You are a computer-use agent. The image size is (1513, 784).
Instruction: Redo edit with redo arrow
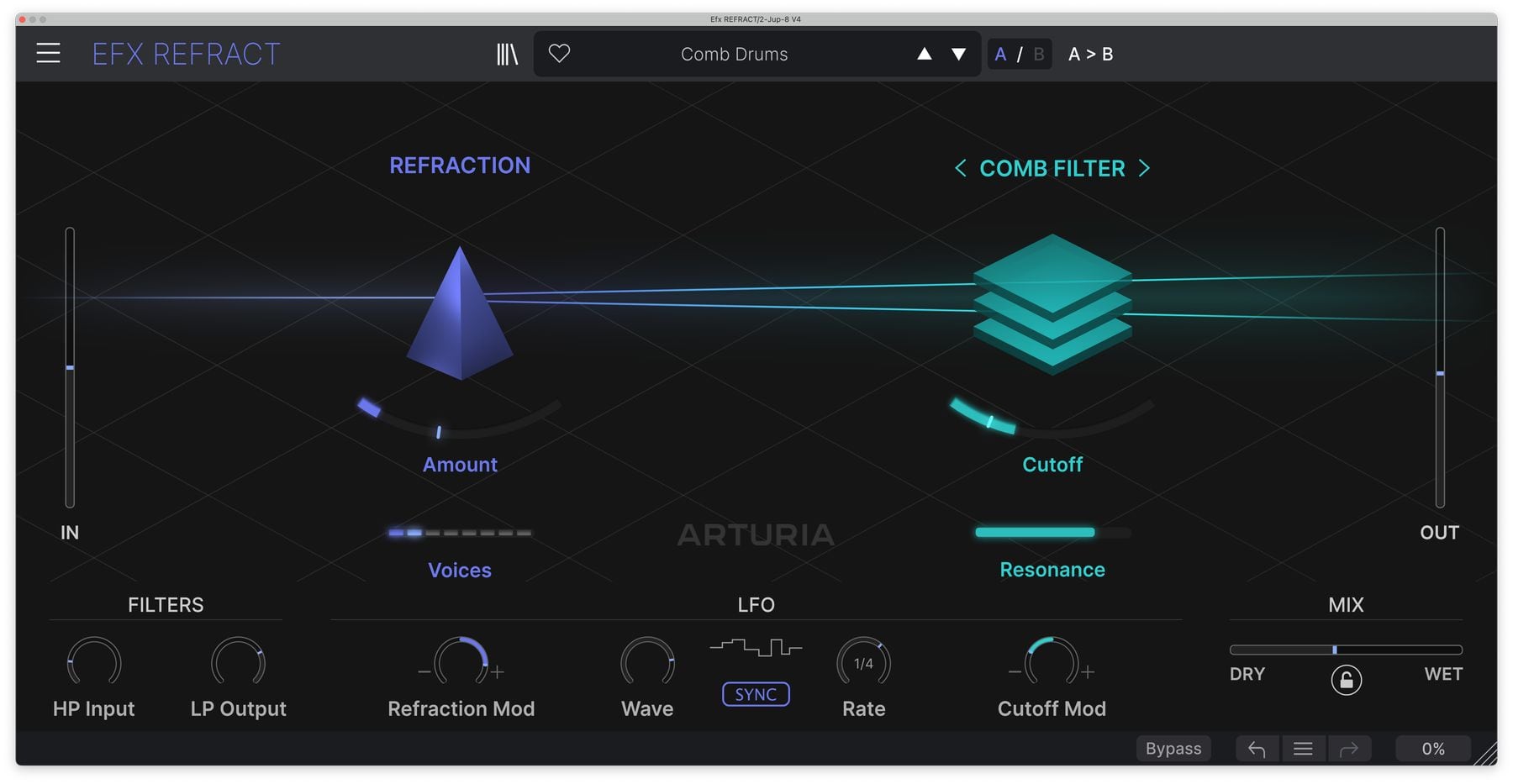click(1349, 748)
